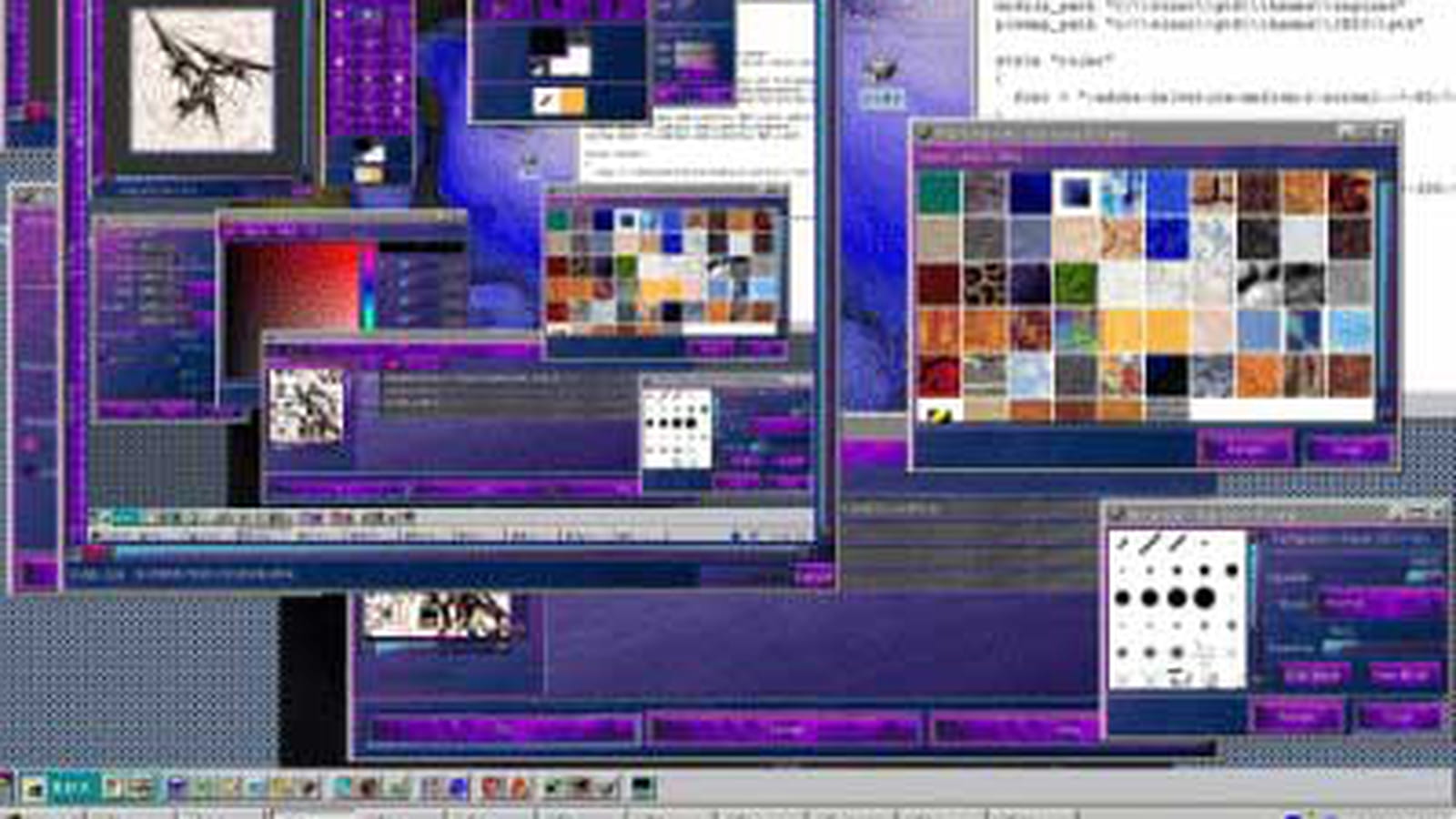This screenshot has height=819, width=1456.
Task: Pick the long diagonal stroke brush in brush dialog
Action: [1150, 544]
